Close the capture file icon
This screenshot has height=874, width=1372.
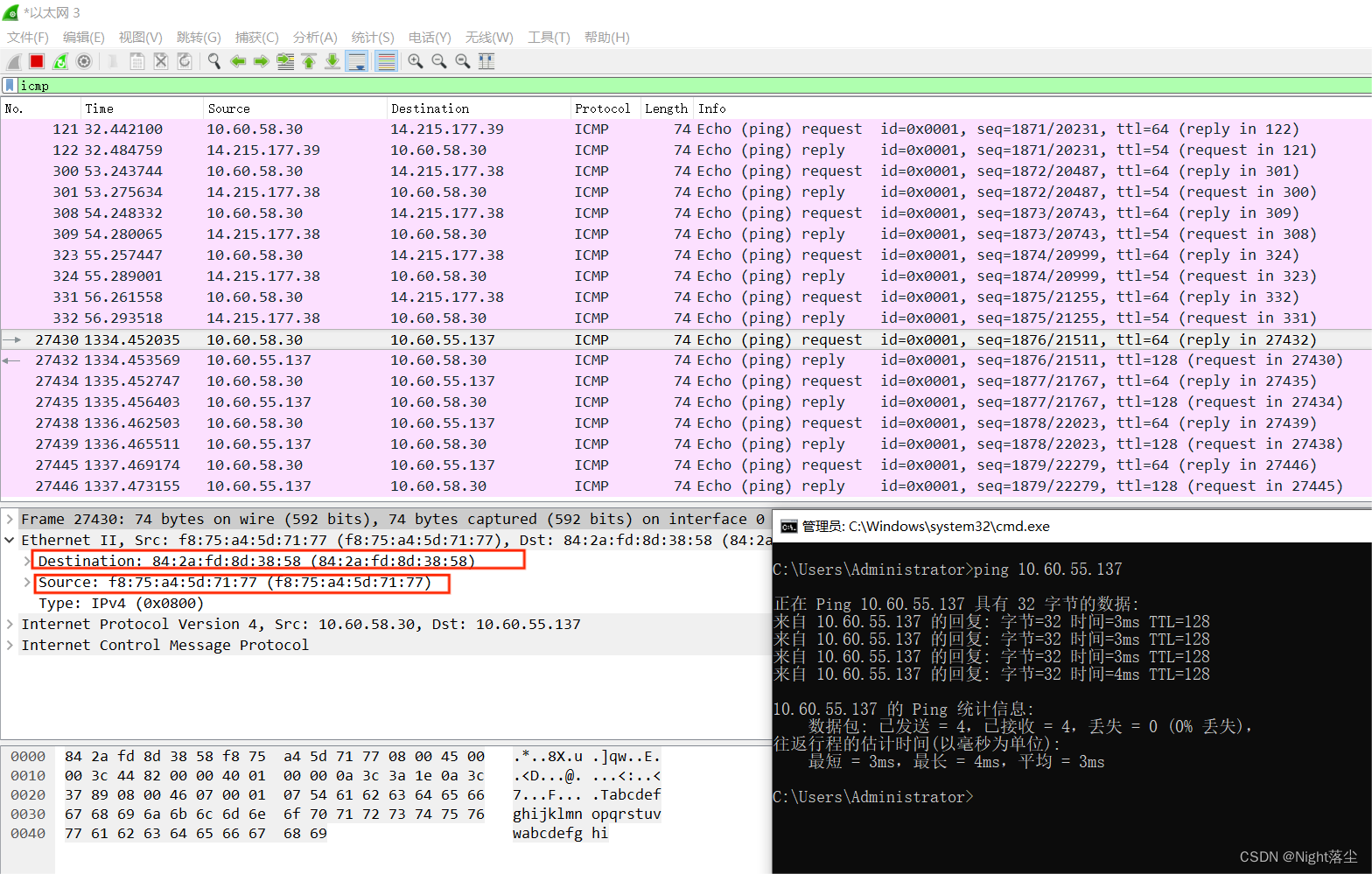(x=161, y=61)
